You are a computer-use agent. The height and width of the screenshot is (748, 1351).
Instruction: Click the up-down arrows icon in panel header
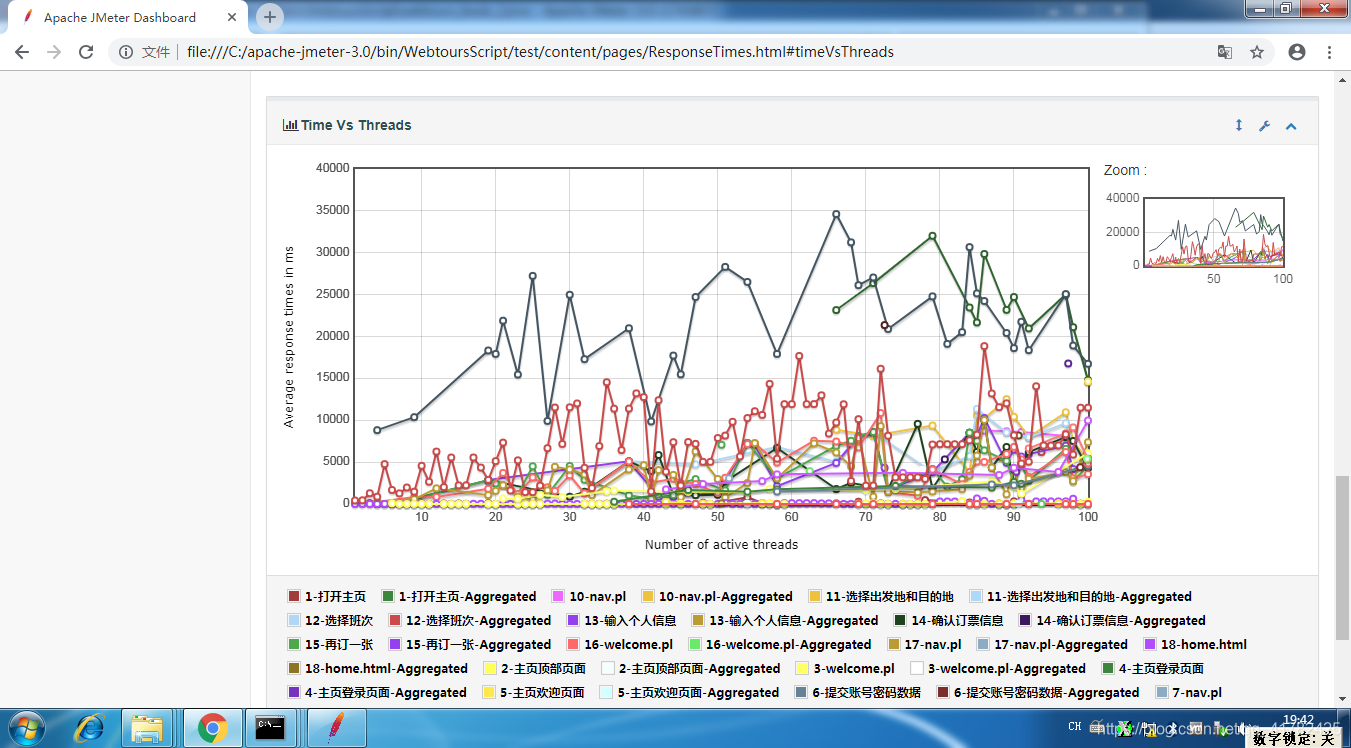click(x=1238, y=125)
